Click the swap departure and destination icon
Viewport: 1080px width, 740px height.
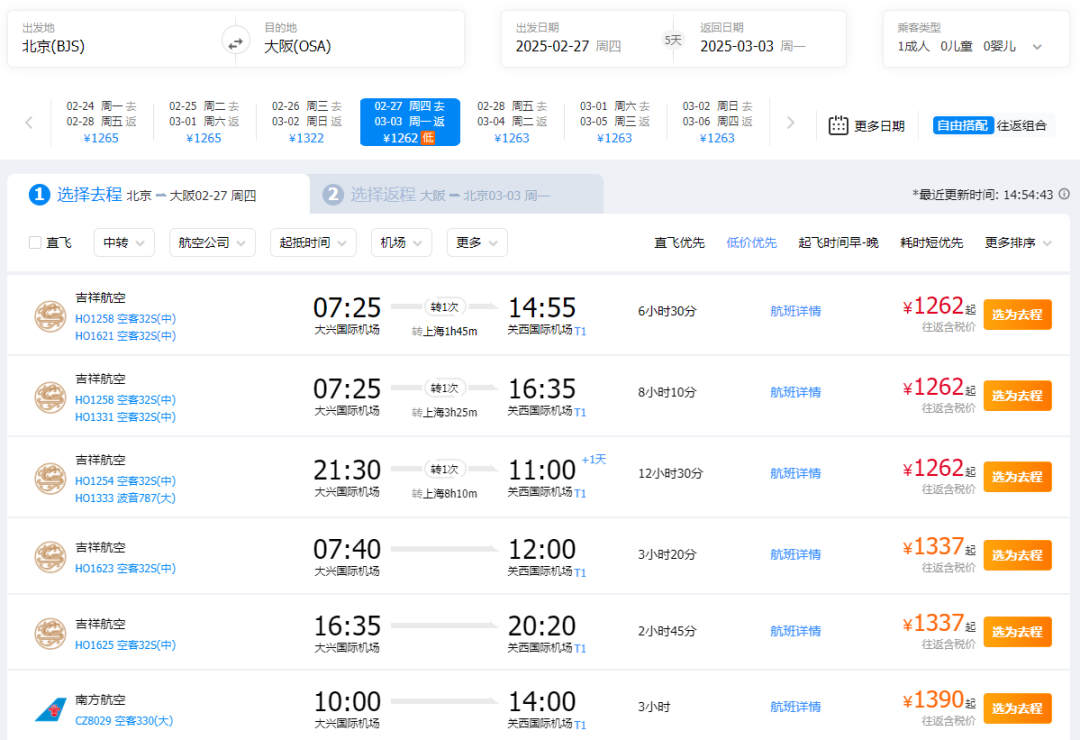pyautogui.click(x=235, y=43)
